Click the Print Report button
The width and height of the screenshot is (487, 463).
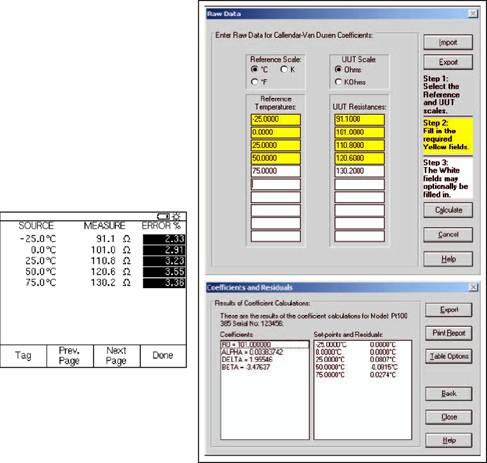[x=449, y=333]
